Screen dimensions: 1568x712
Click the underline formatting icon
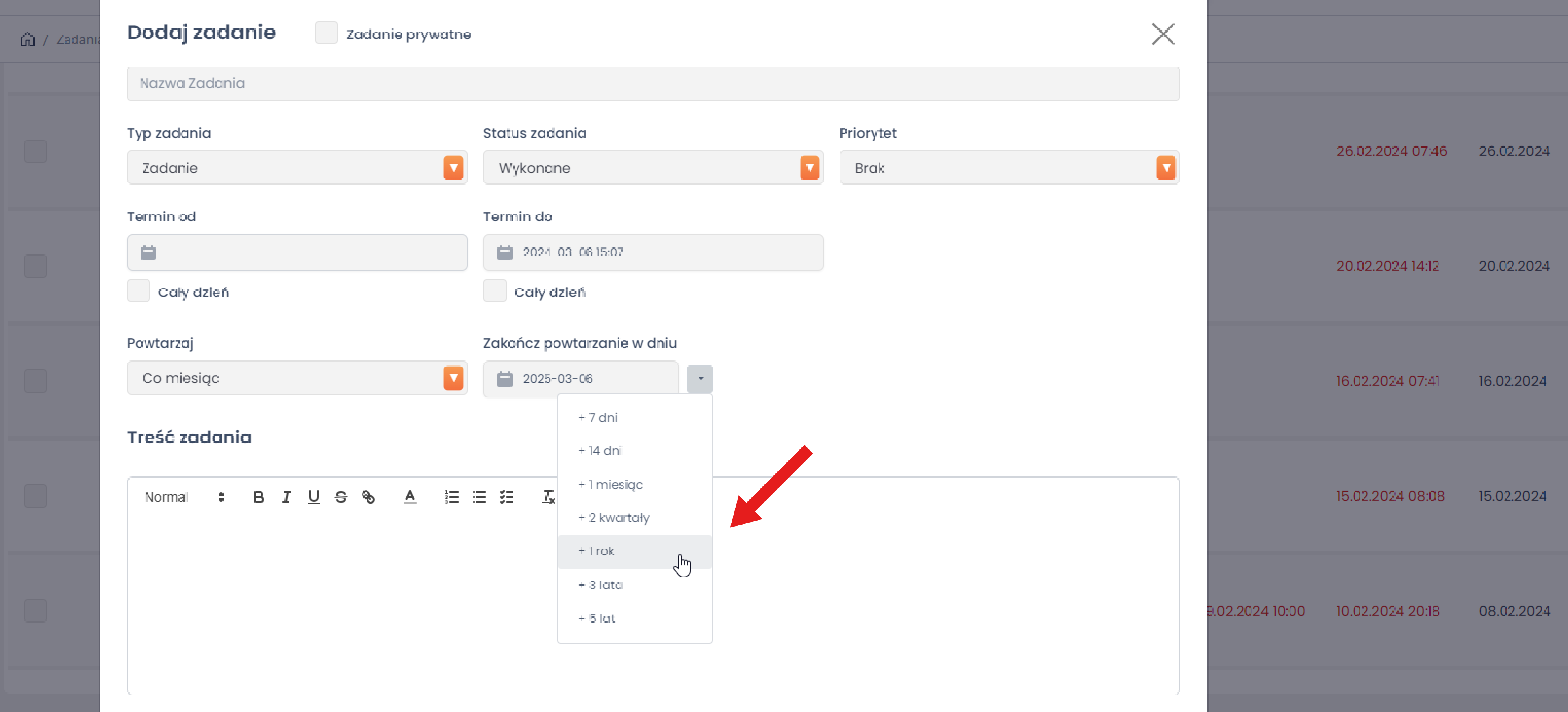[x=313, y=497]
